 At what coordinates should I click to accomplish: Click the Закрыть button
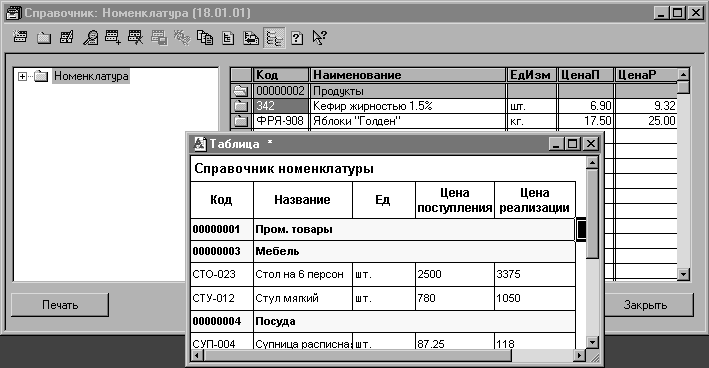[x=645, y=305]
